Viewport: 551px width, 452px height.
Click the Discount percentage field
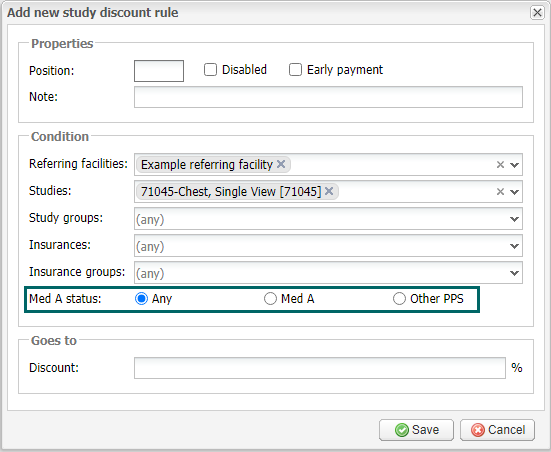pyautogui.click(x=320, y=368)
